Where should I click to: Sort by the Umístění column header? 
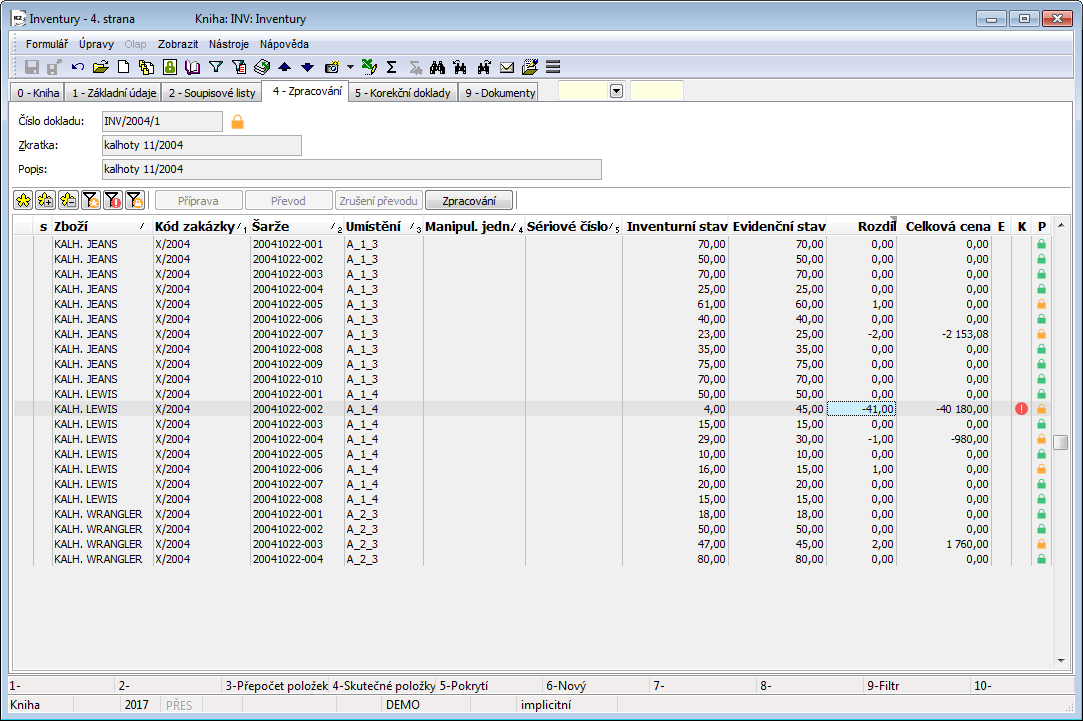383,227
